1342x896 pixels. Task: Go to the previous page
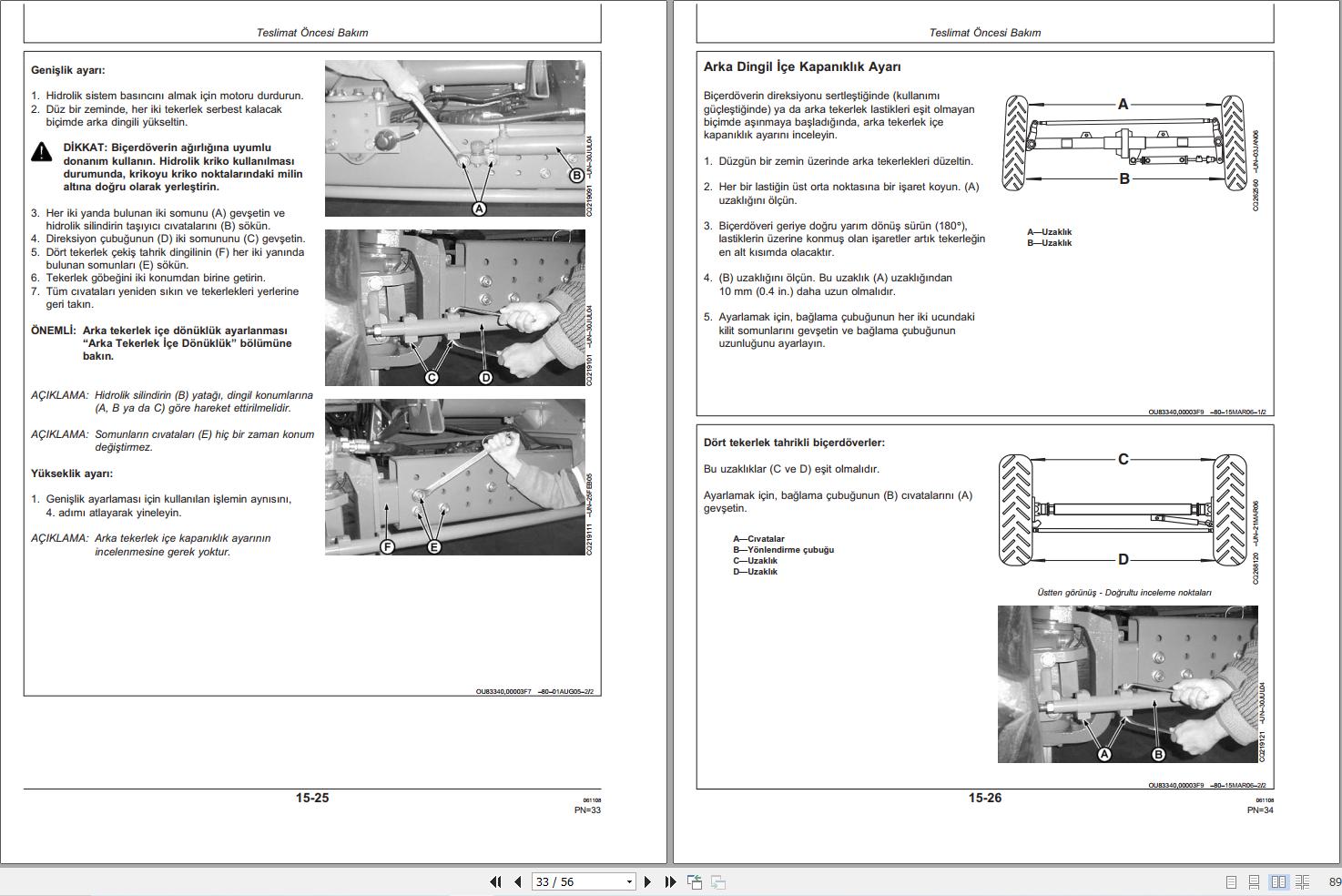[x=518, y=881]
